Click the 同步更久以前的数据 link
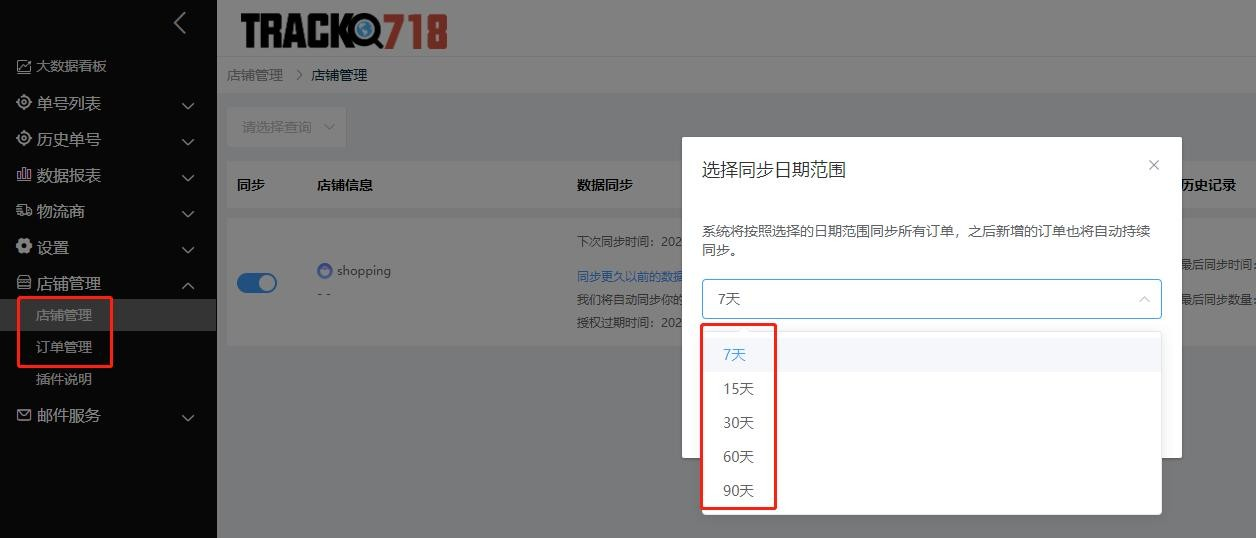1256x538 pixels. point(630,277)
